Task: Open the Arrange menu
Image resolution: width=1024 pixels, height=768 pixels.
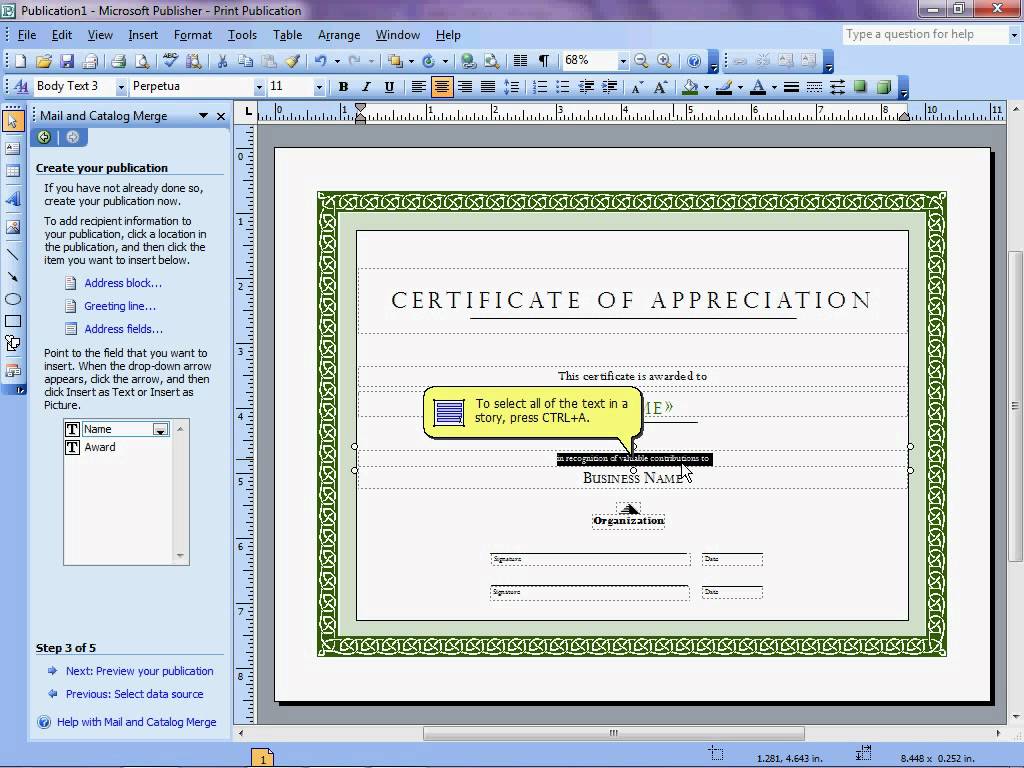Action: click(339, 34)
